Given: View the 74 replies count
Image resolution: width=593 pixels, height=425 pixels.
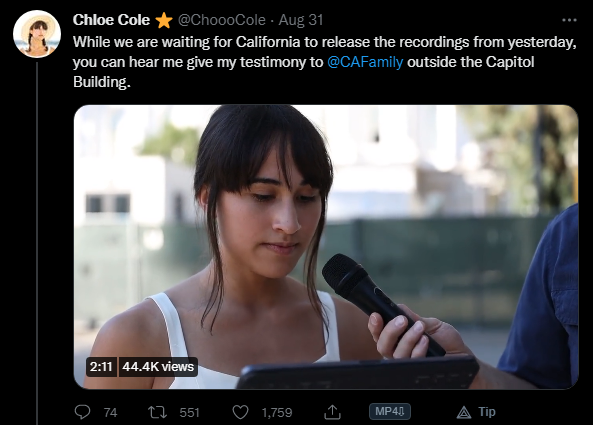Looking at the screenshot, I should click(x=110, y=412).
